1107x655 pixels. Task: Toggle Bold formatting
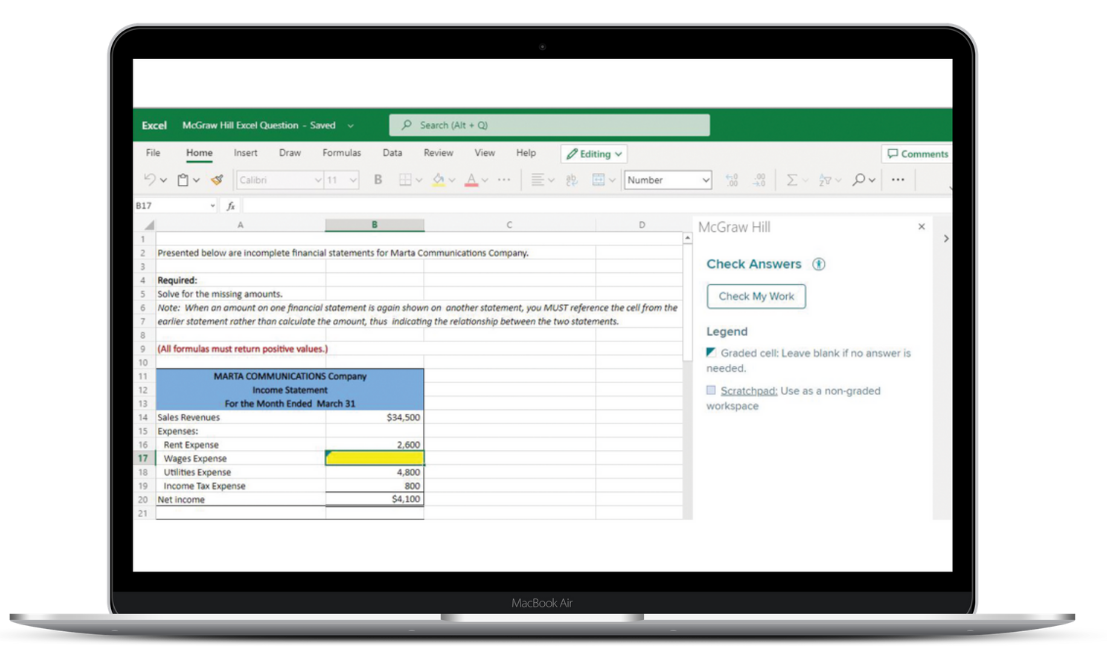[378, 180]
